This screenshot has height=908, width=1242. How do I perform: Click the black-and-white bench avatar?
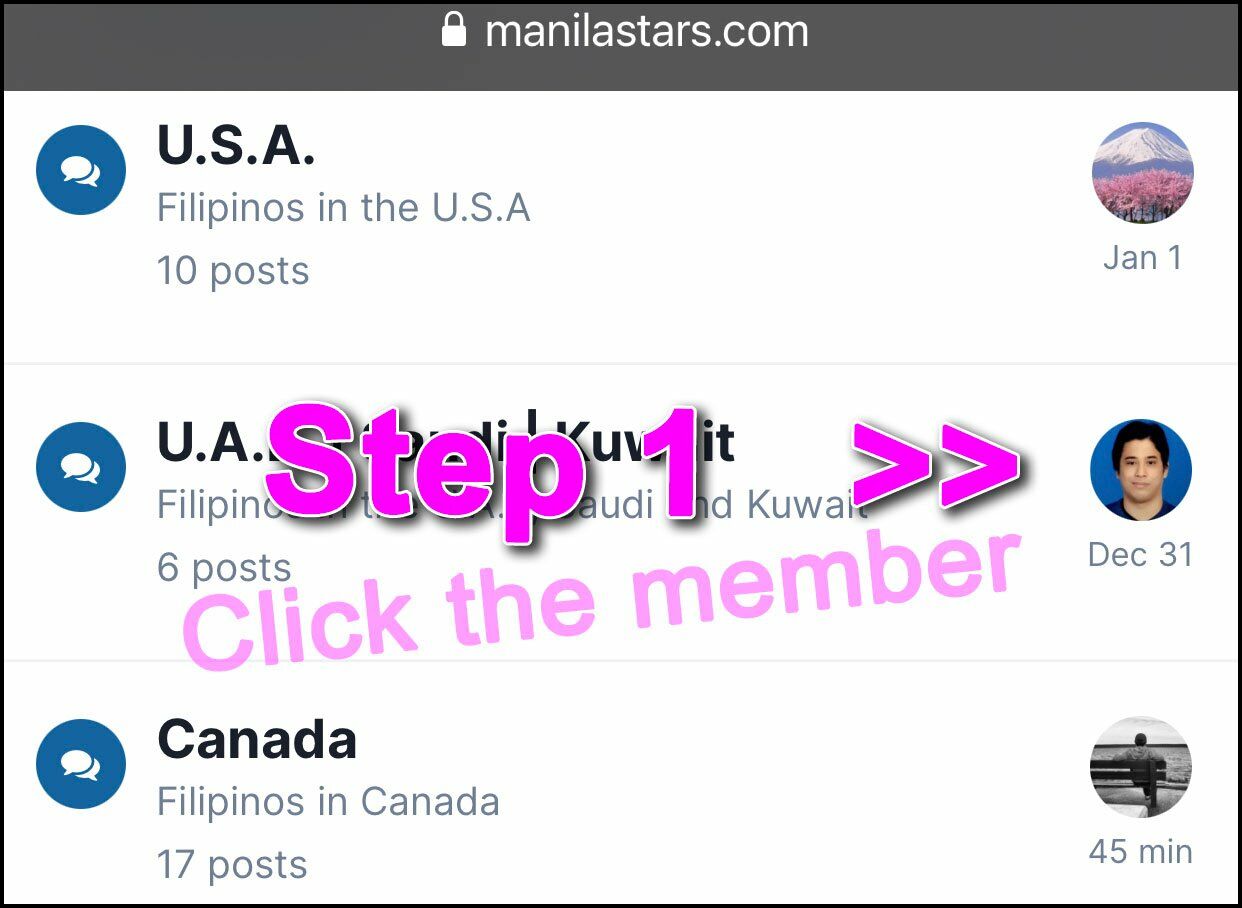1141,766
